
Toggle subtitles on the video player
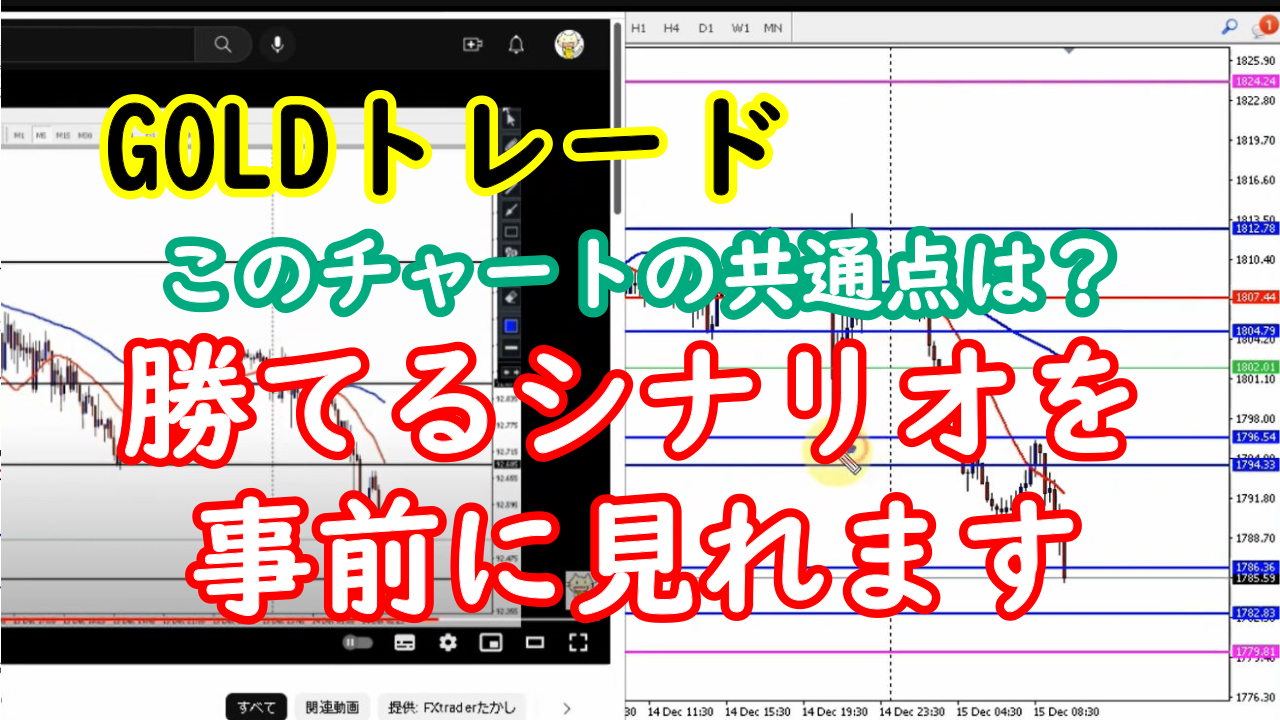(404, 642)
